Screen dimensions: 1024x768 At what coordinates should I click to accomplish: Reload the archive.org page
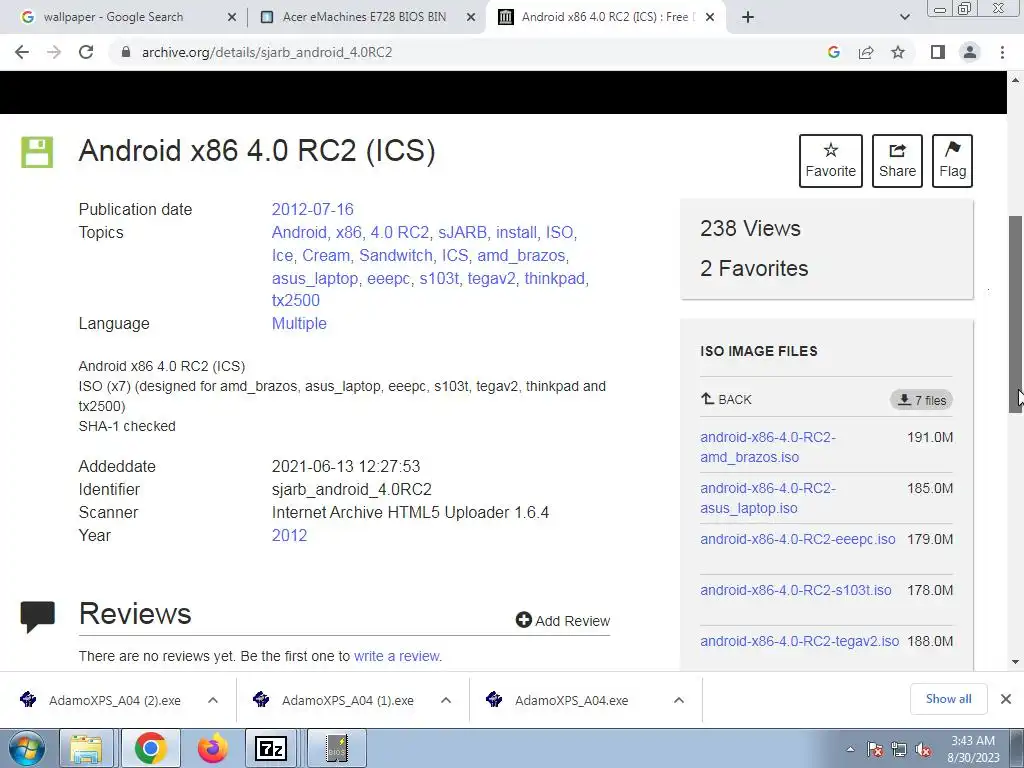tap(86, 52)
